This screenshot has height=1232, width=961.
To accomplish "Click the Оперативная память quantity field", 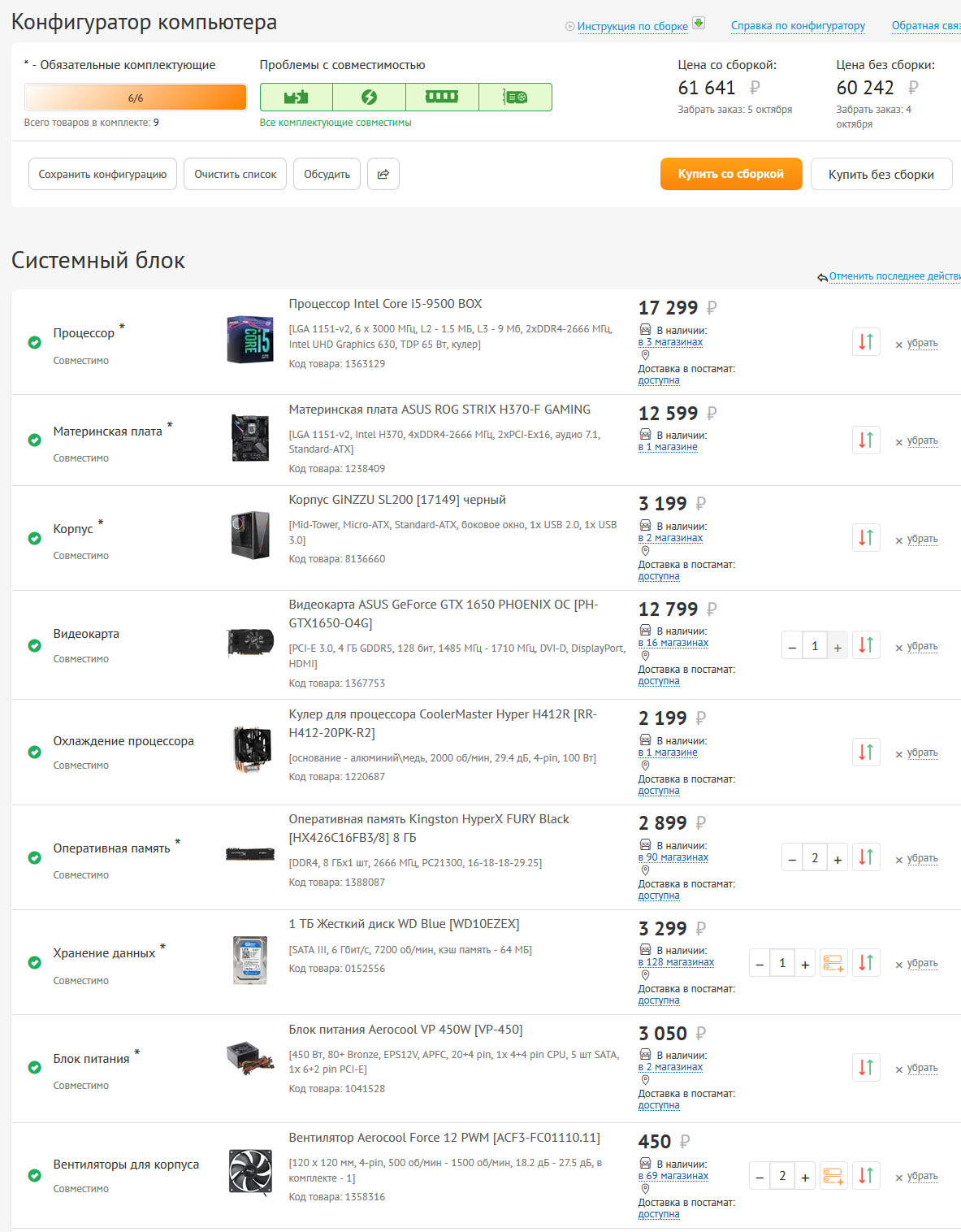I will (x=815, y=858).
